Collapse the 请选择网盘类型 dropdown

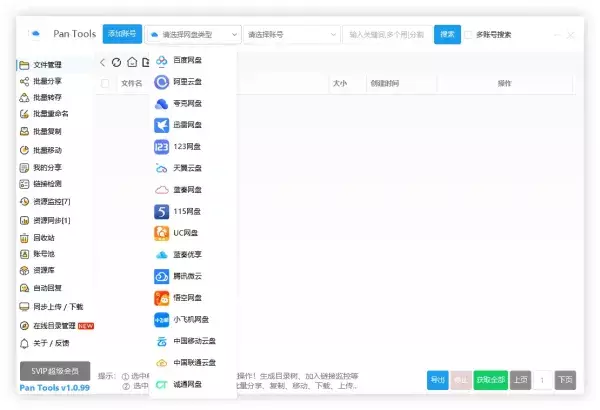click(193, 34)
